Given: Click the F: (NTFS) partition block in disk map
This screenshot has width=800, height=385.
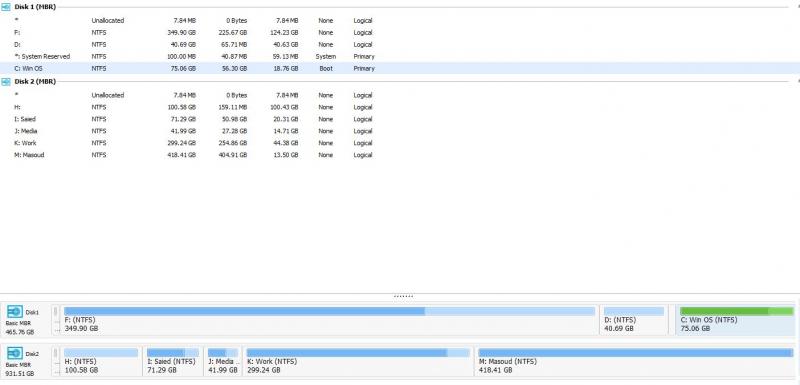Looking at the screenshot, I should 330,319.
